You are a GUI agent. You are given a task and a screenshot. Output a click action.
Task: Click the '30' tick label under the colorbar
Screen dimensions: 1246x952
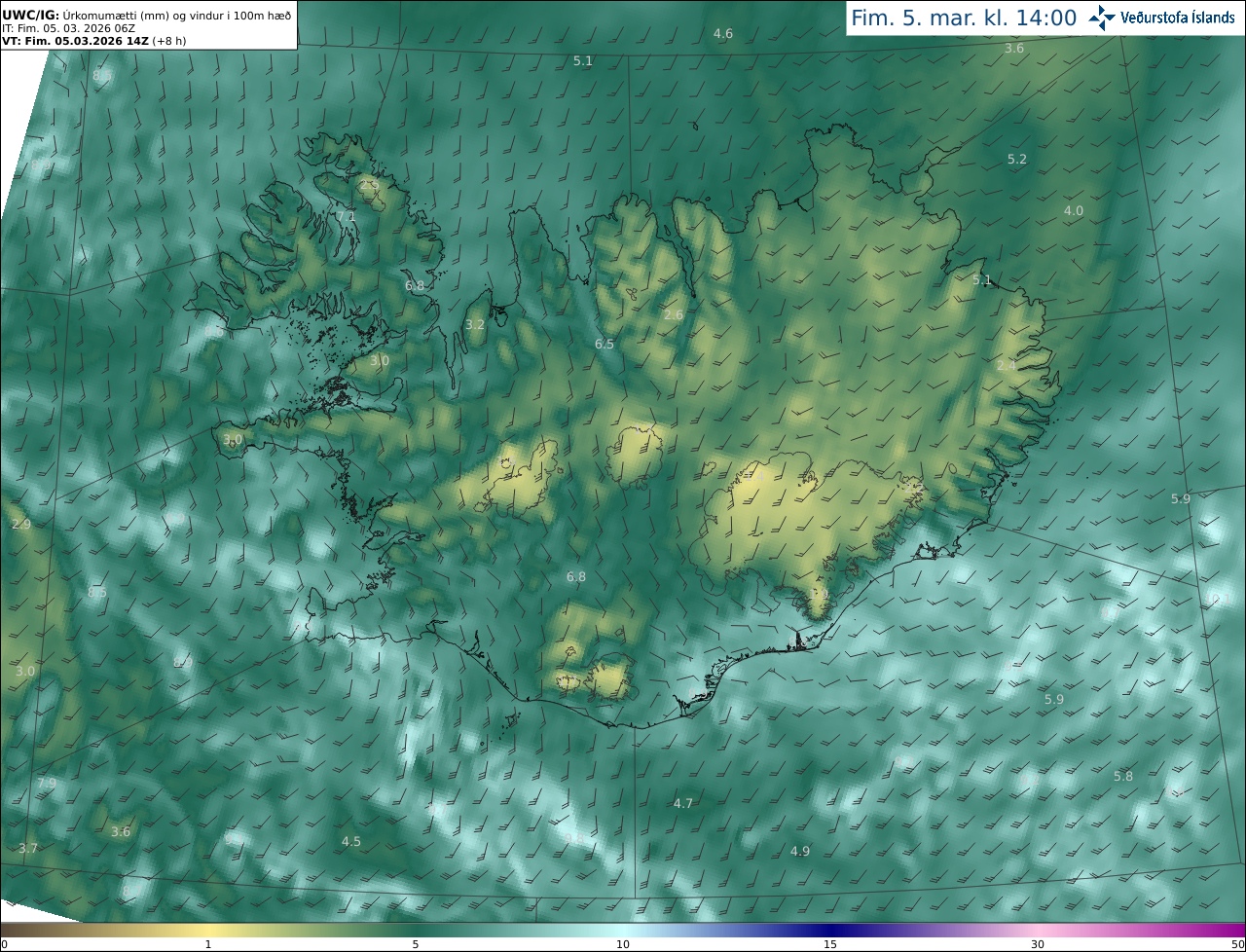tap(1038, 944)
